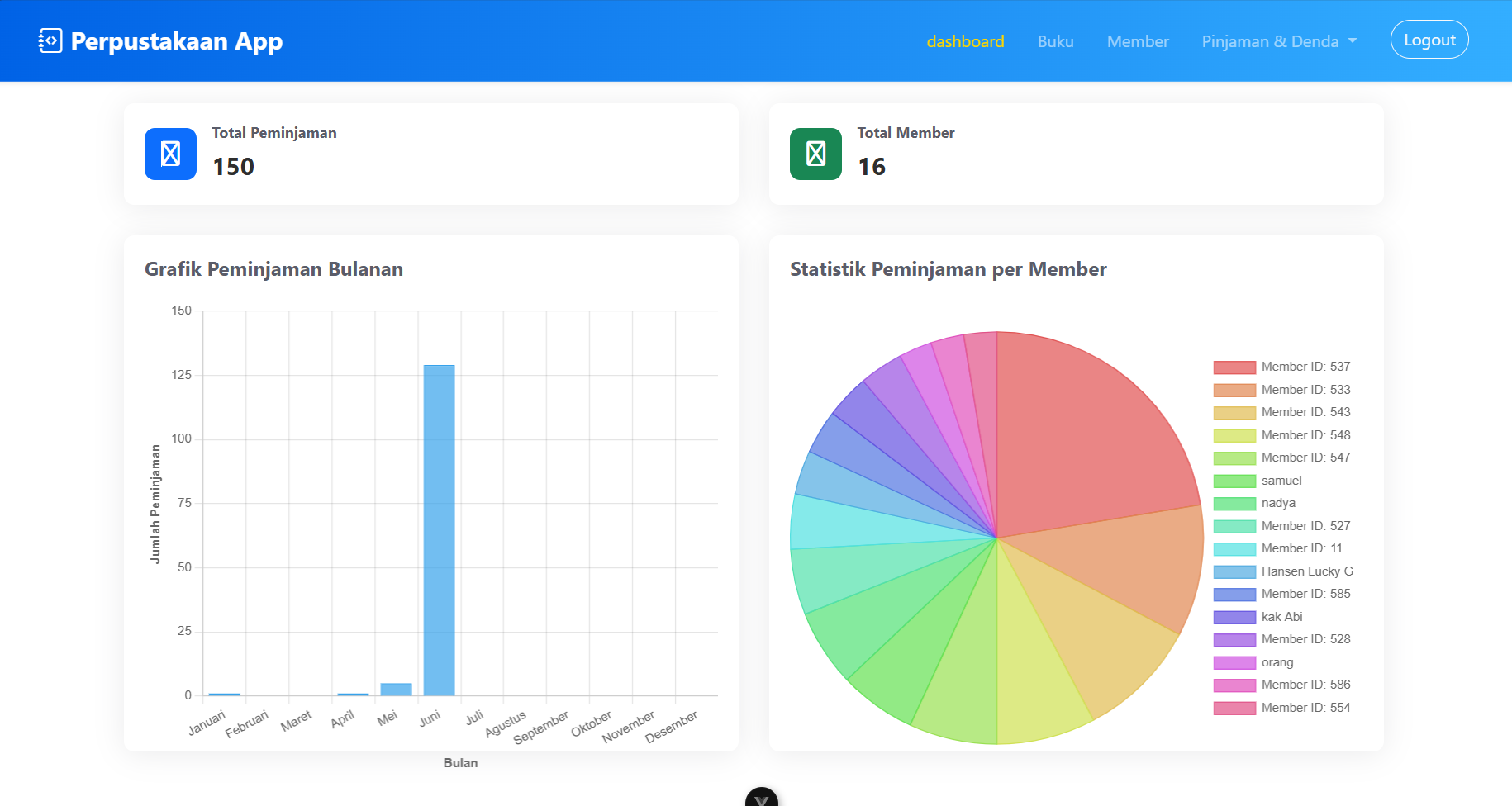
Task: Click the Mei bar in monthly chart
Action: point(396,689)
